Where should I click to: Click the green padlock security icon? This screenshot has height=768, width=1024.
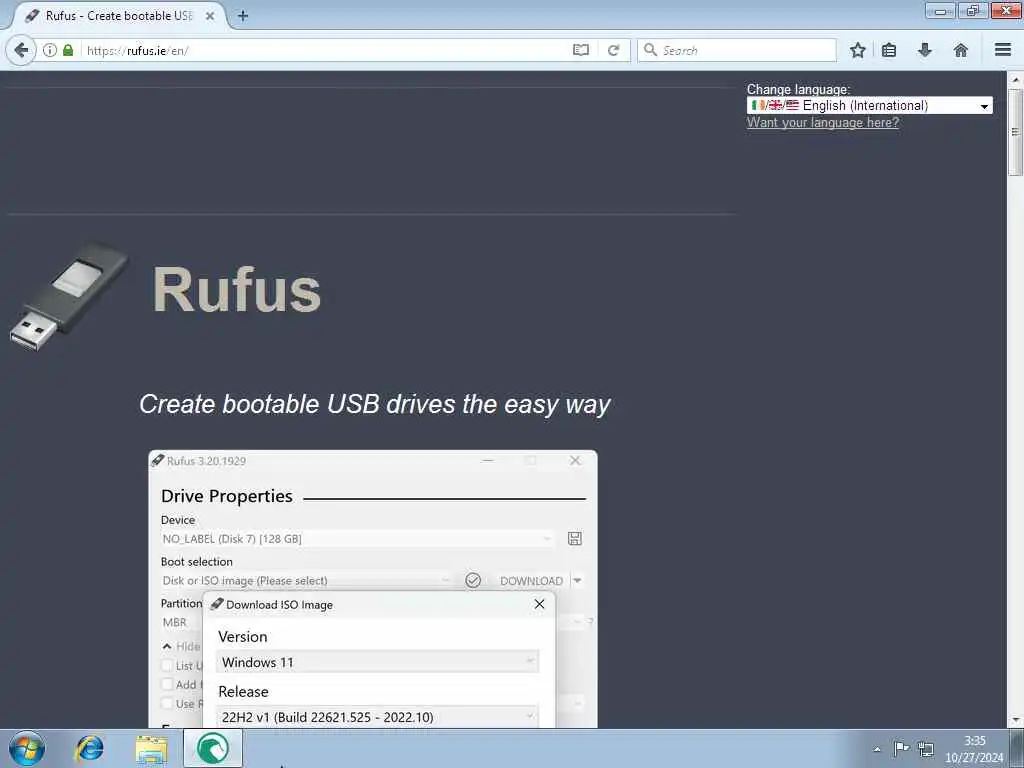(x=68, y=50)
